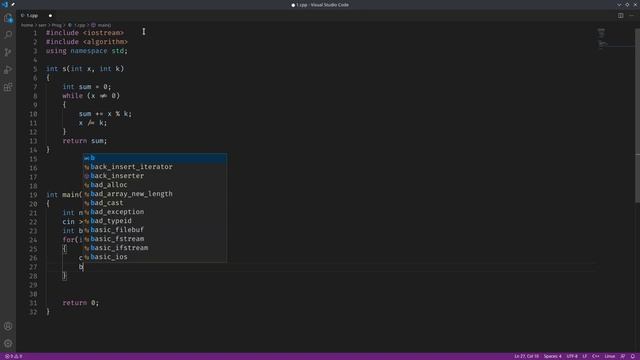Screen dimensions: 640x360
Task: Open the Manage gear icon
Action: tap(8, 343)
